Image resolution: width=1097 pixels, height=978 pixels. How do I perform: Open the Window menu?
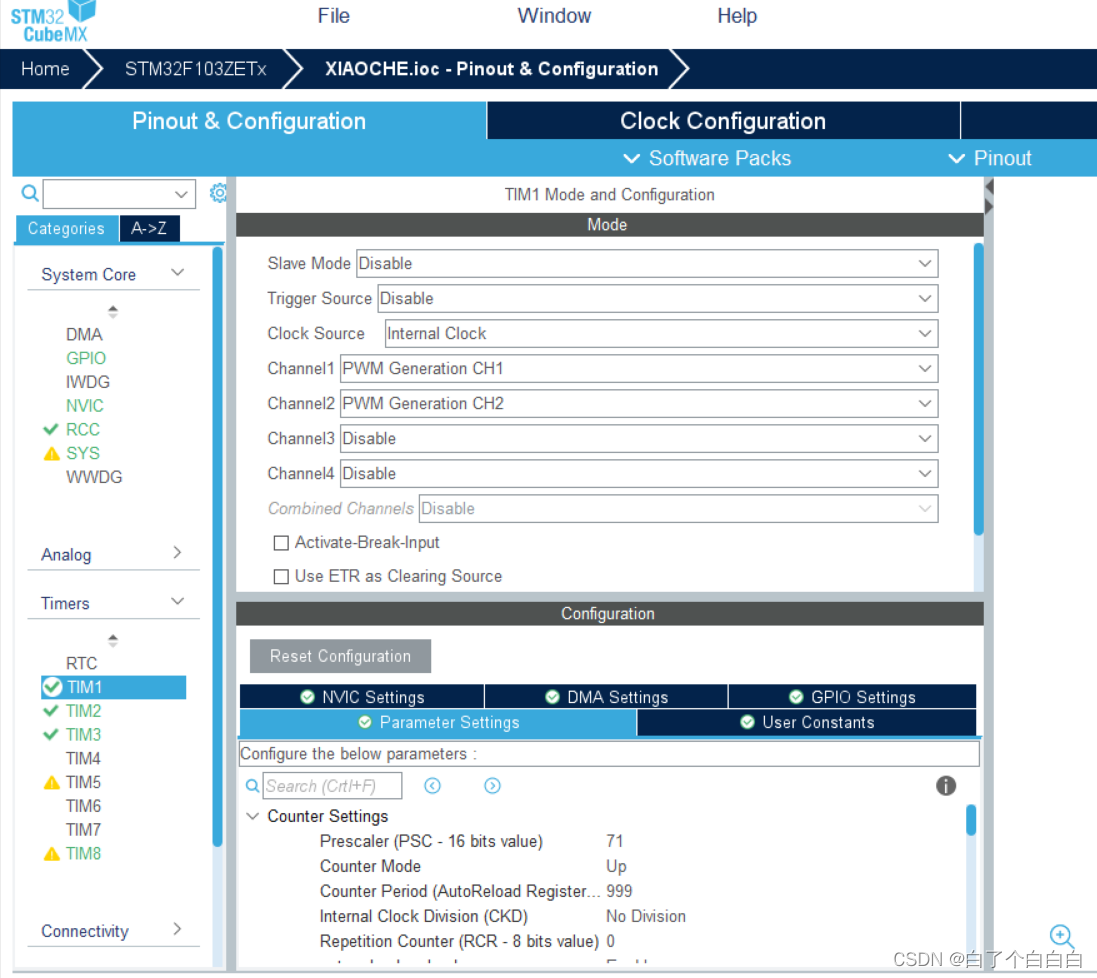point(554,15)
